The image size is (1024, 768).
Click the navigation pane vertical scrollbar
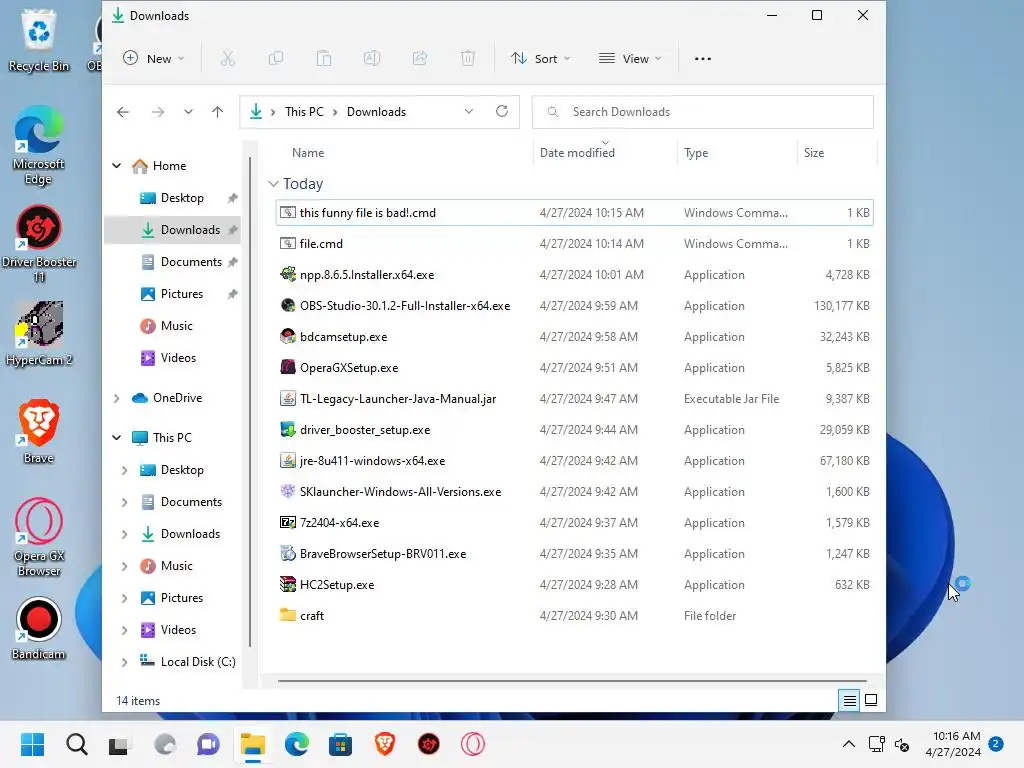pos(249,402)
